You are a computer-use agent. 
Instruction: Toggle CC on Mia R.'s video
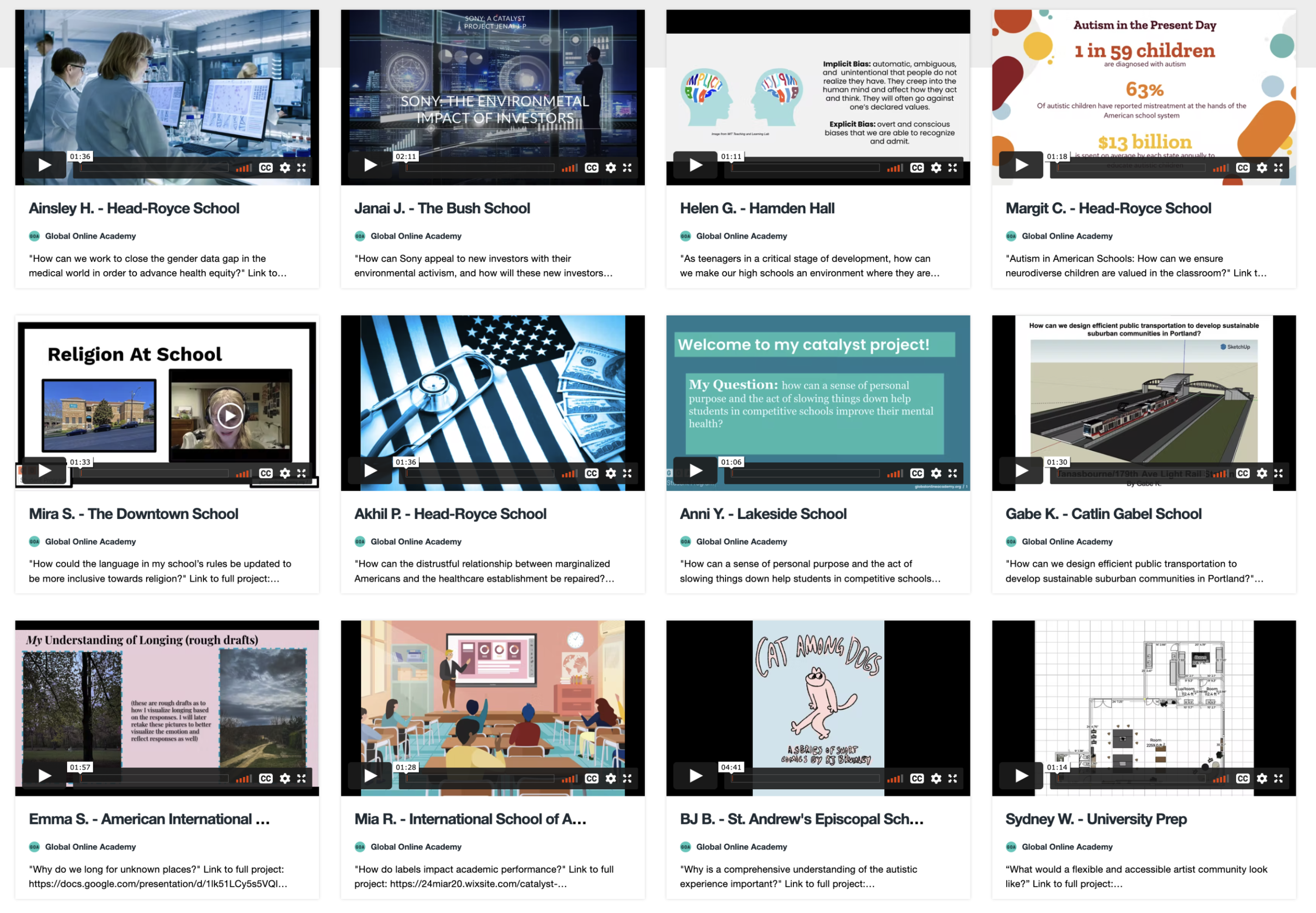[591, 779]
